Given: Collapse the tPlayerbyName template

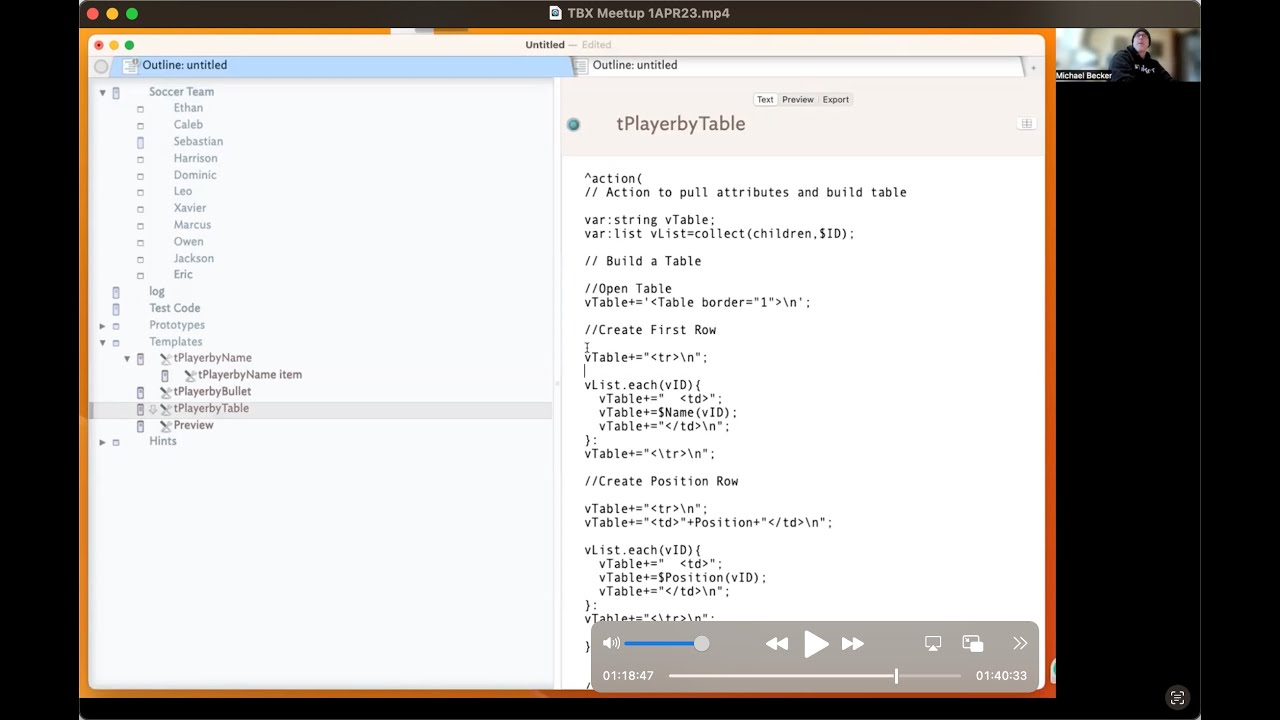Looking at the screenshot, I should 127,358.
